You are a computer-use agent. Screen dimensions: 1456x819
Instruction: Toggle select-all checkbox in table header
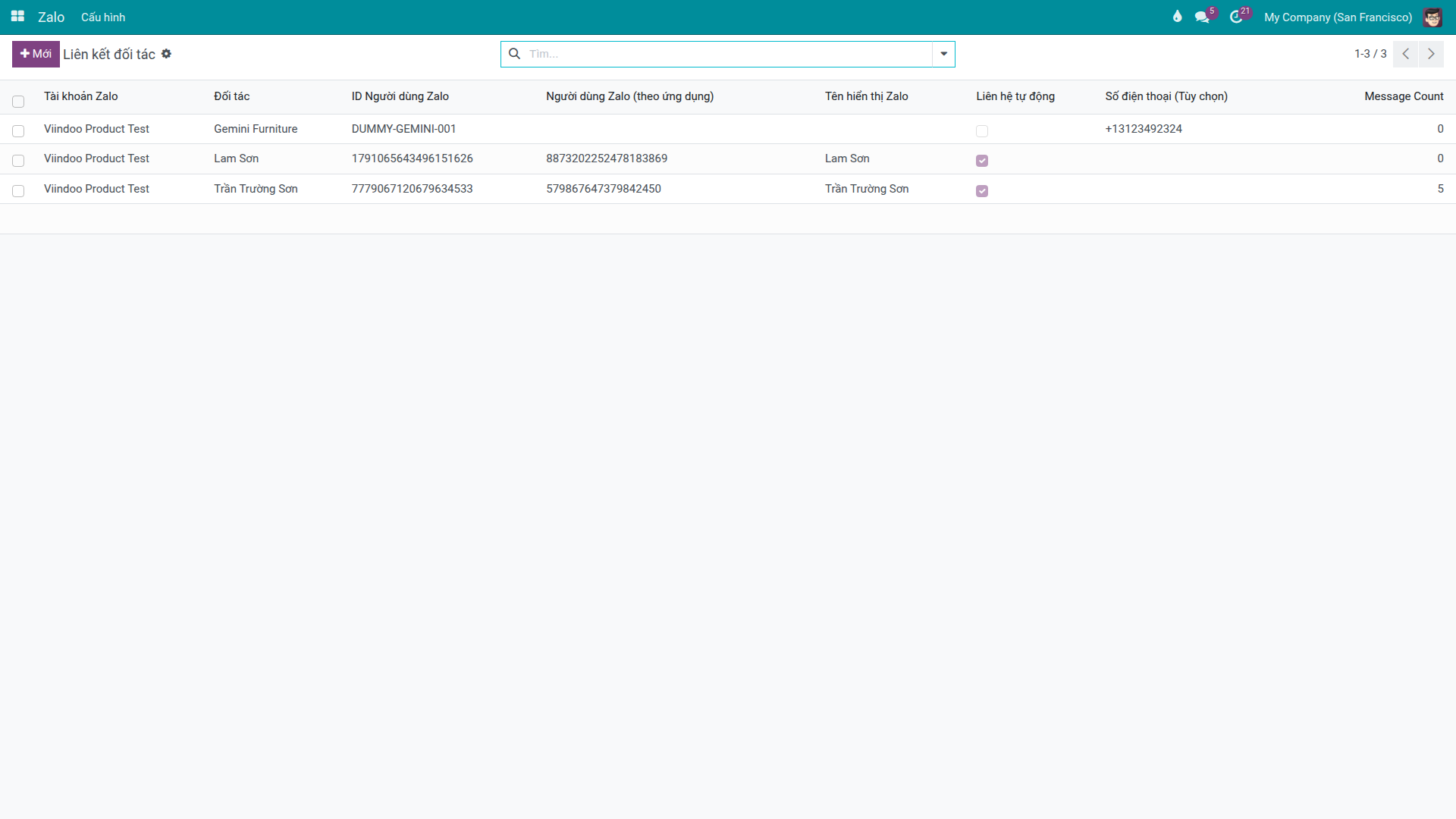pyautogui.click(x=18, y=102)
